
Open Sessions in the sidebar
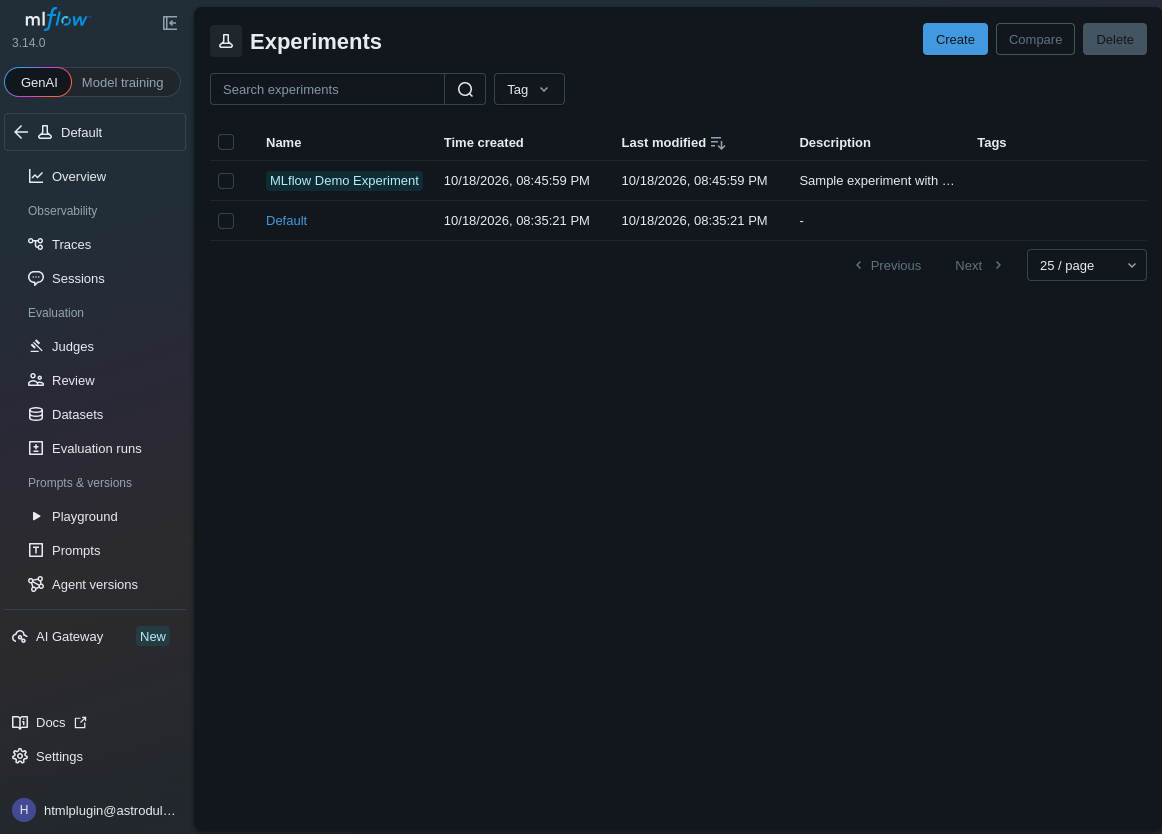(95, 278)
